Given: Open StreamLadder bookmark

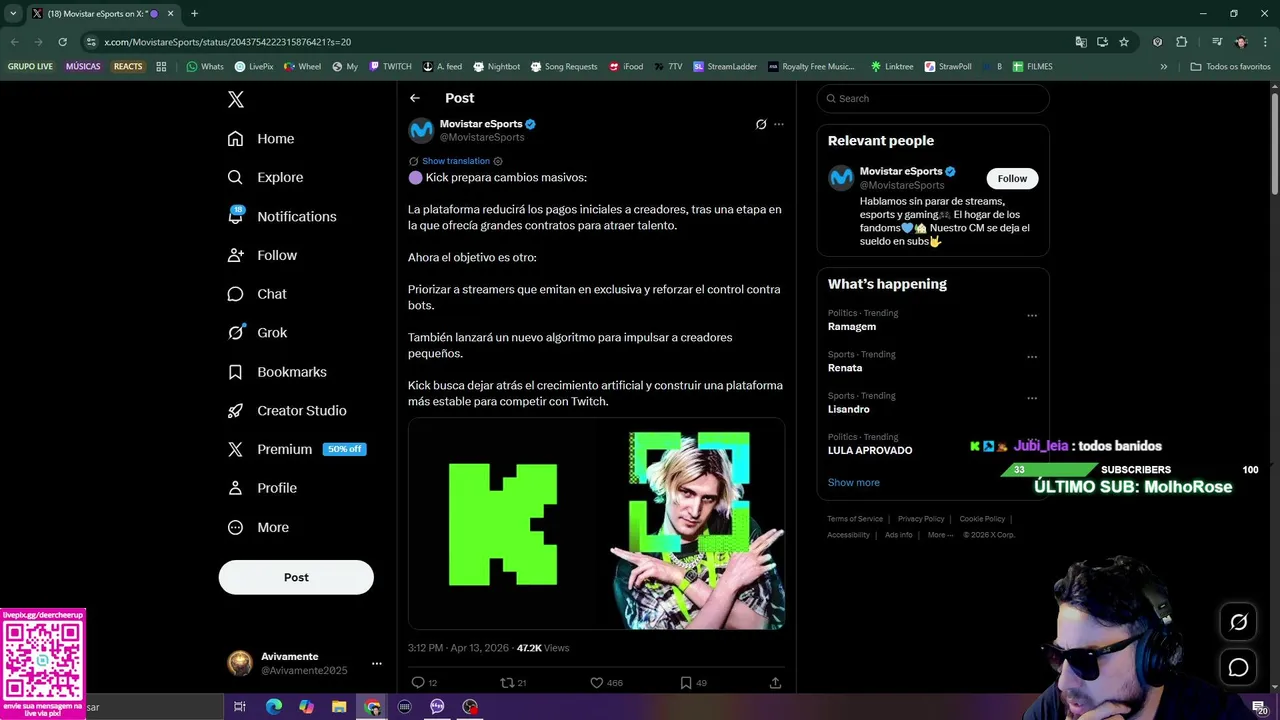Looking at the screenshot, I should click(725, 67).
